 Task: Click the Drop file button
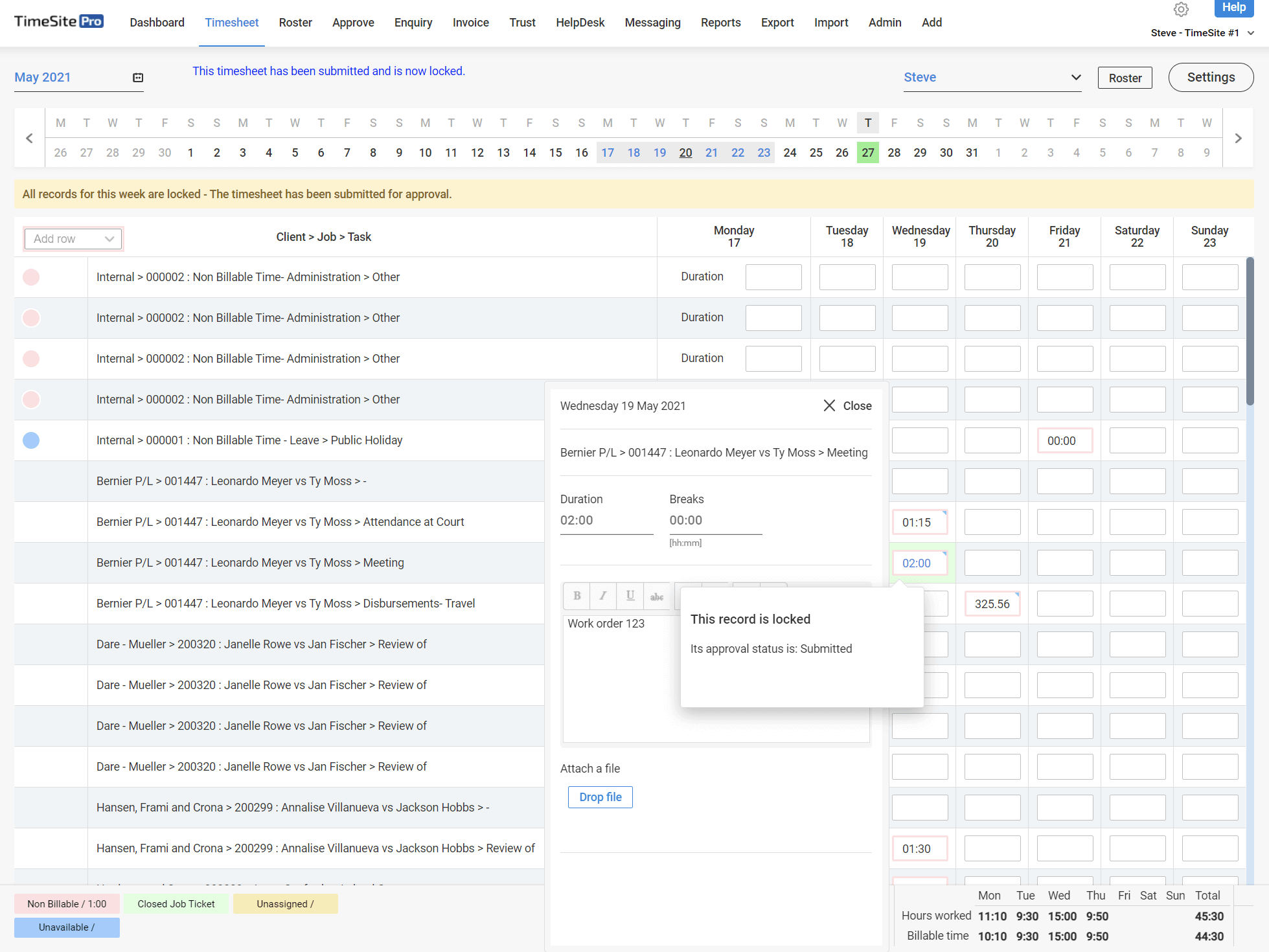600,797
